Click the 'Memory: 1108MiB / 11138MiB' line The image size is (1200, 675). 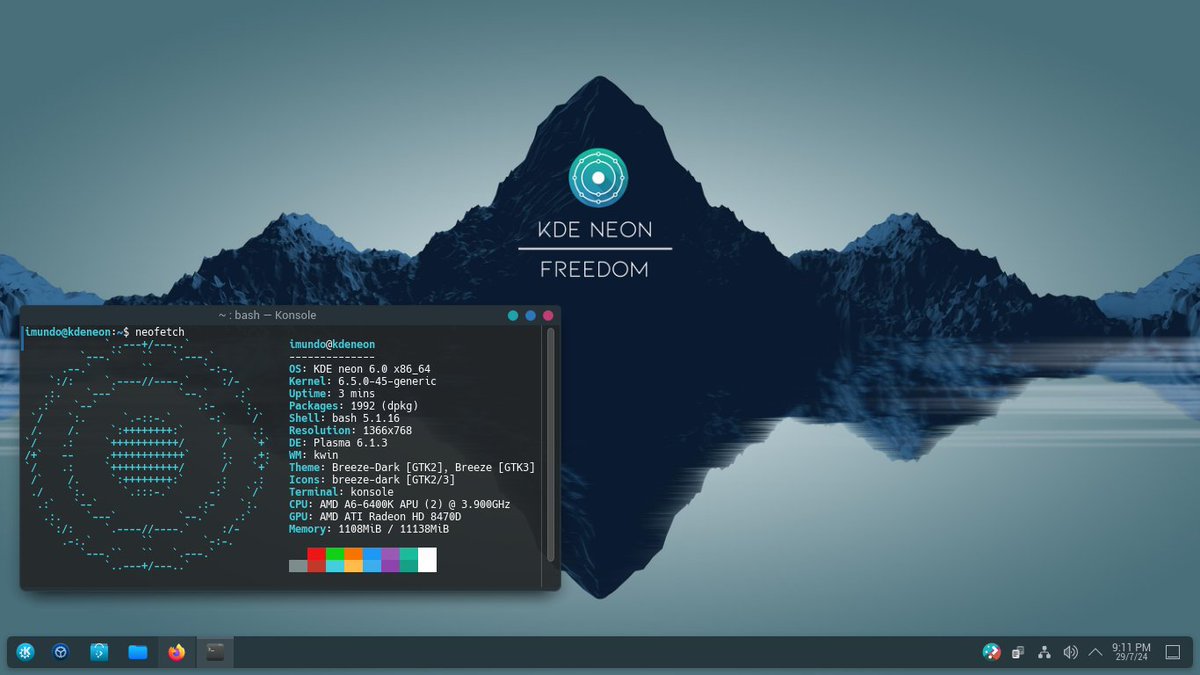coord(369,529)
